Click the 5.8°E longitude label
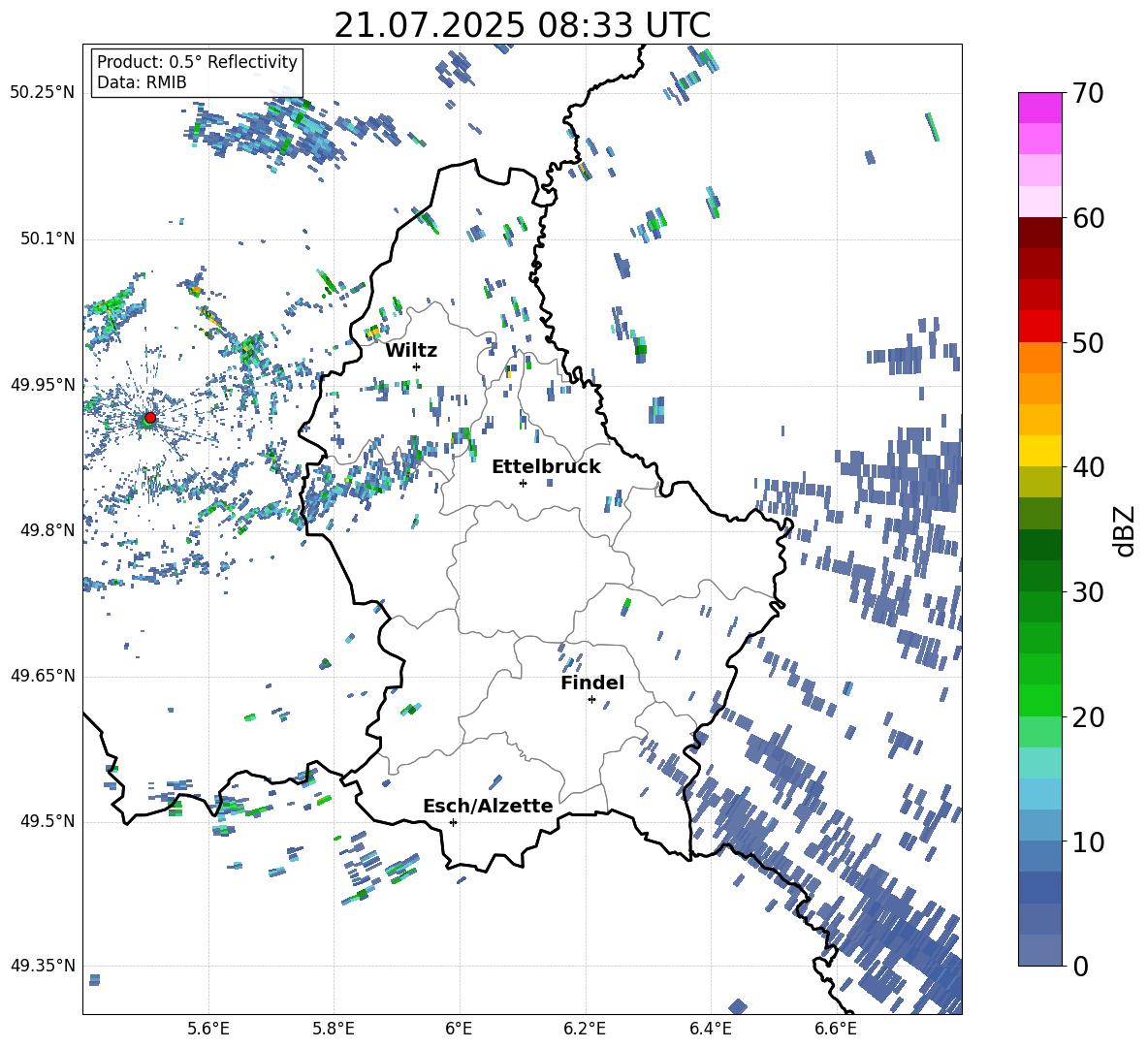 click(334, 1029)
